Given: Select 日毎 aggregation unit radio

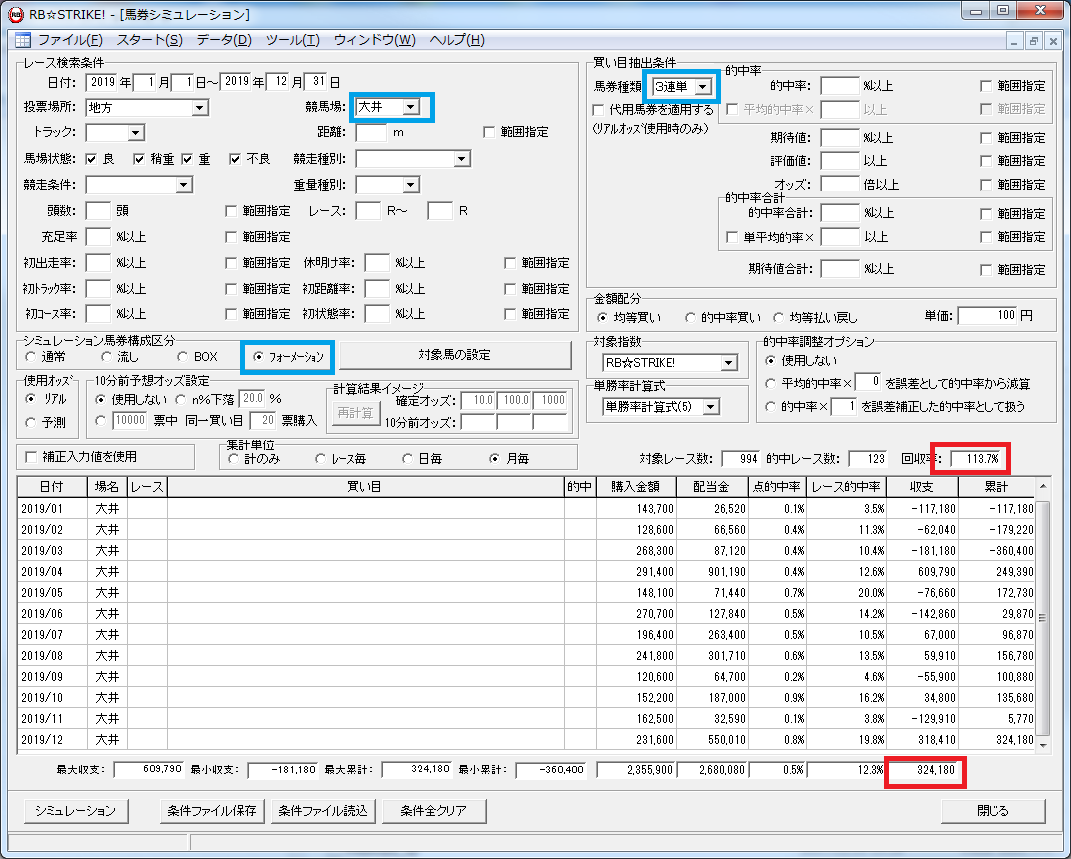Looking at the screenshot, I should coord(408,459).
